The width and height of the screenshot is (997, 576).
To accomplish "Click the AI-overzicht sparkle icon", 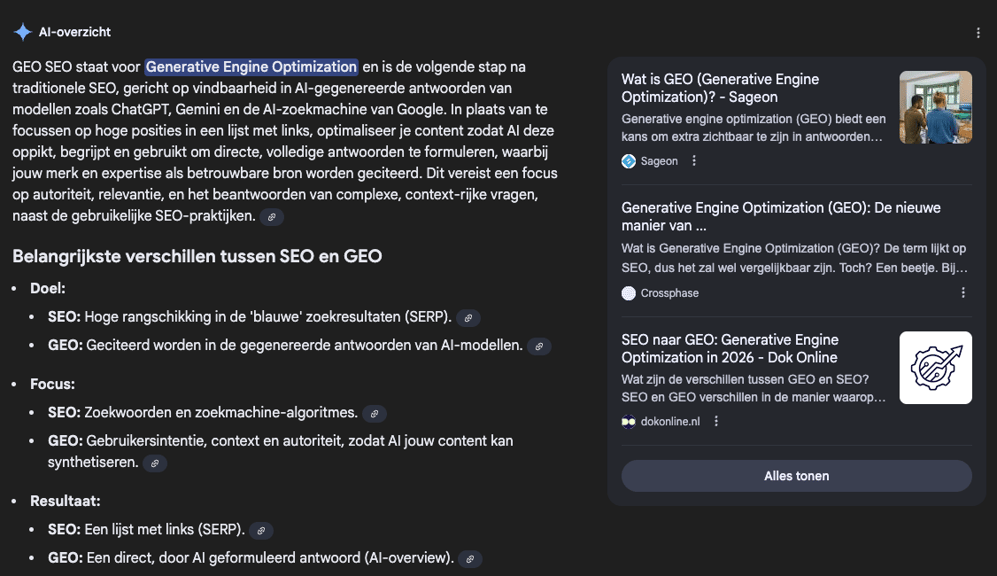I will point(22,32).
